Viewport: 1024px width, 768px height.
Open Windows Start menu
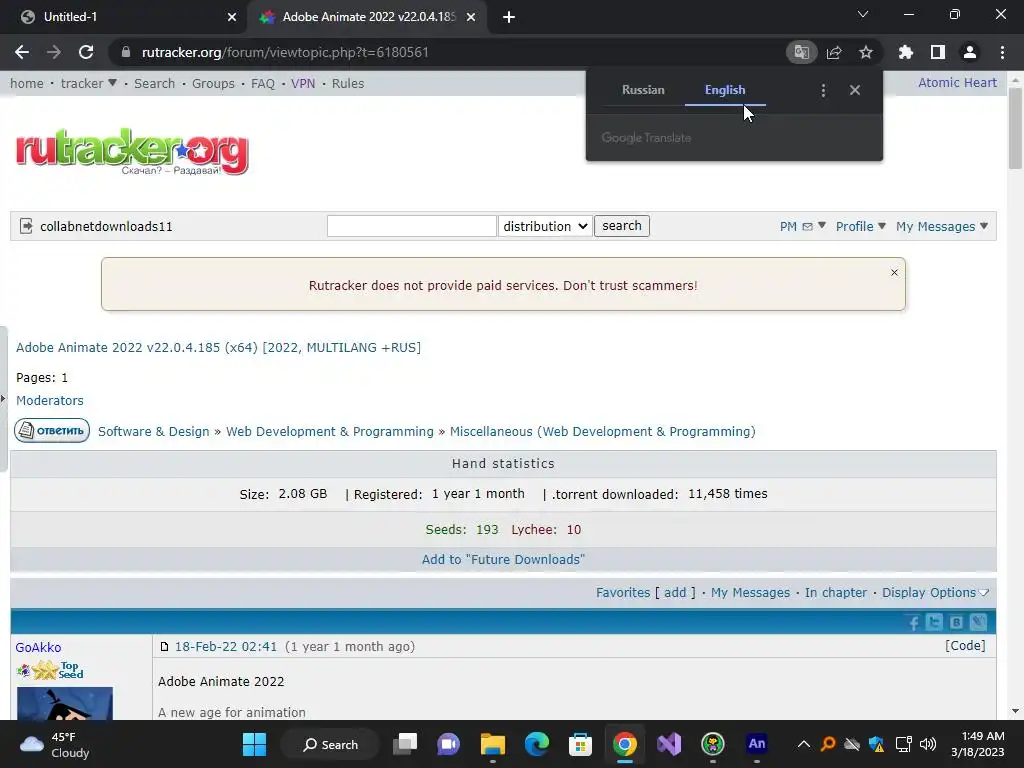click(x=254, y=744)
